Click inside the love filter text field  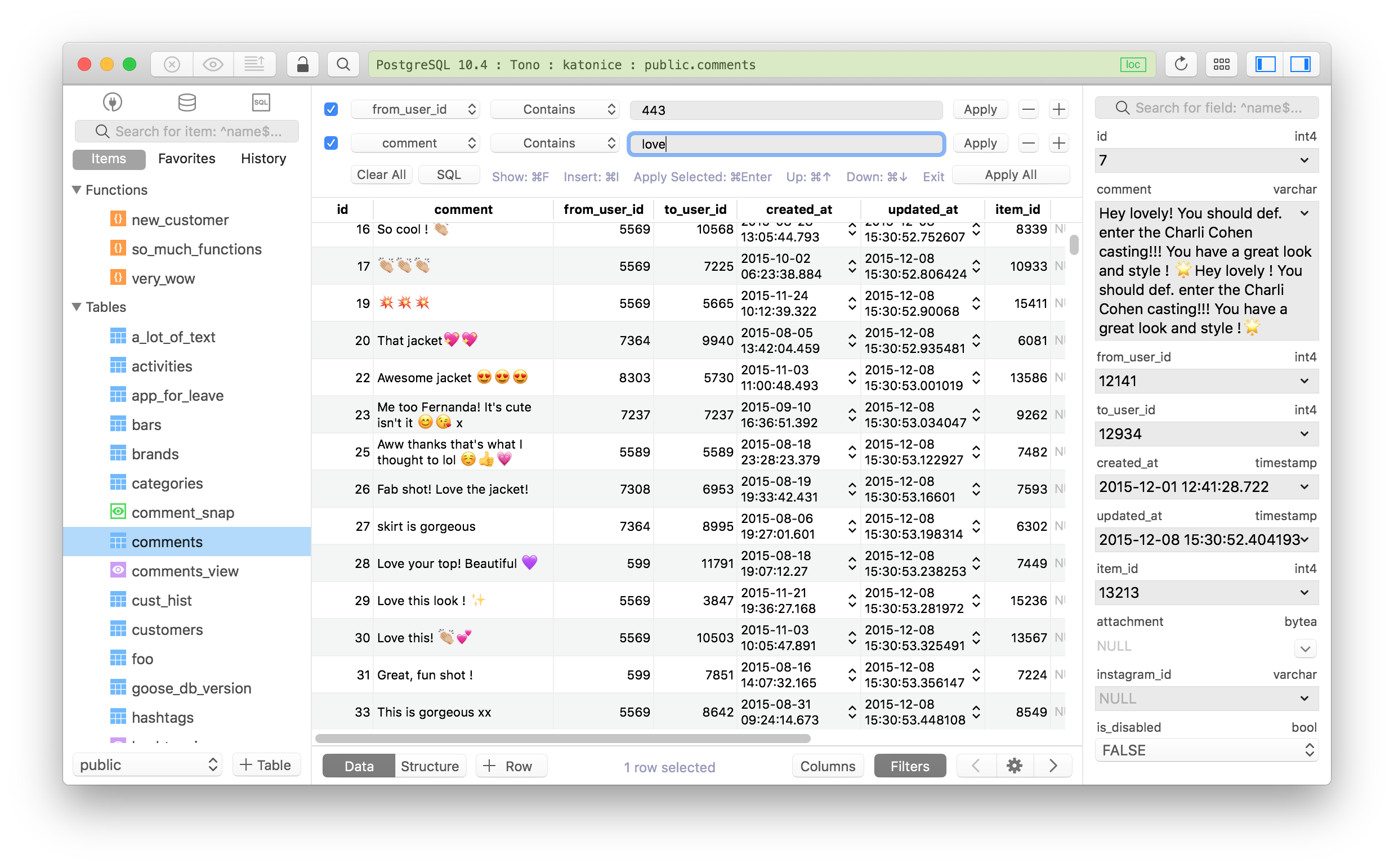[x=785, y=144]
